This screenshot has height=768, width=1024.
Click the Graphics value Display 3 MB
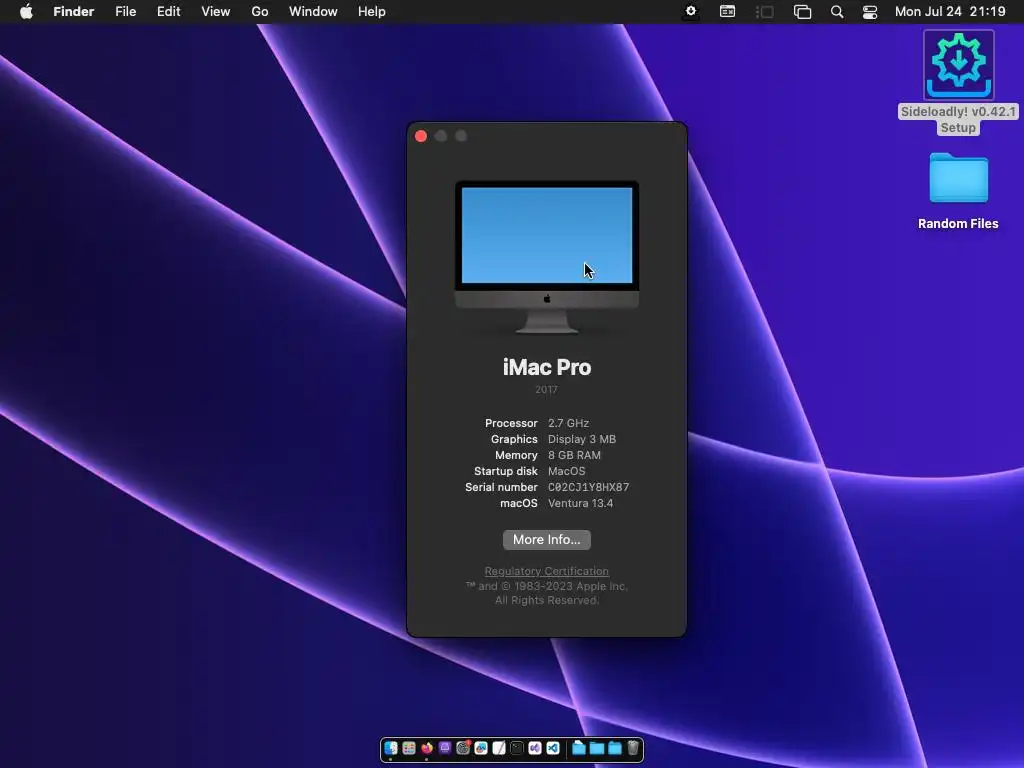point(582,439)
